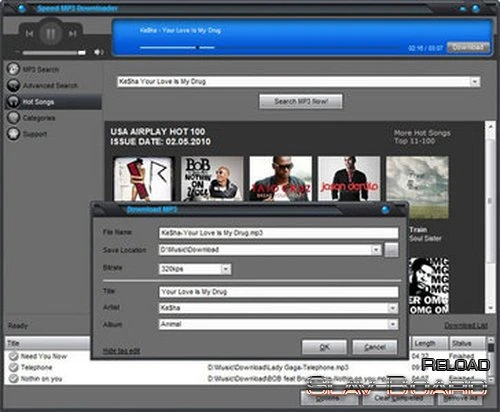This screenshot has width=500, height=412.
Task: Open the OMG album cover thumbnail
Action: coord(429,285)
